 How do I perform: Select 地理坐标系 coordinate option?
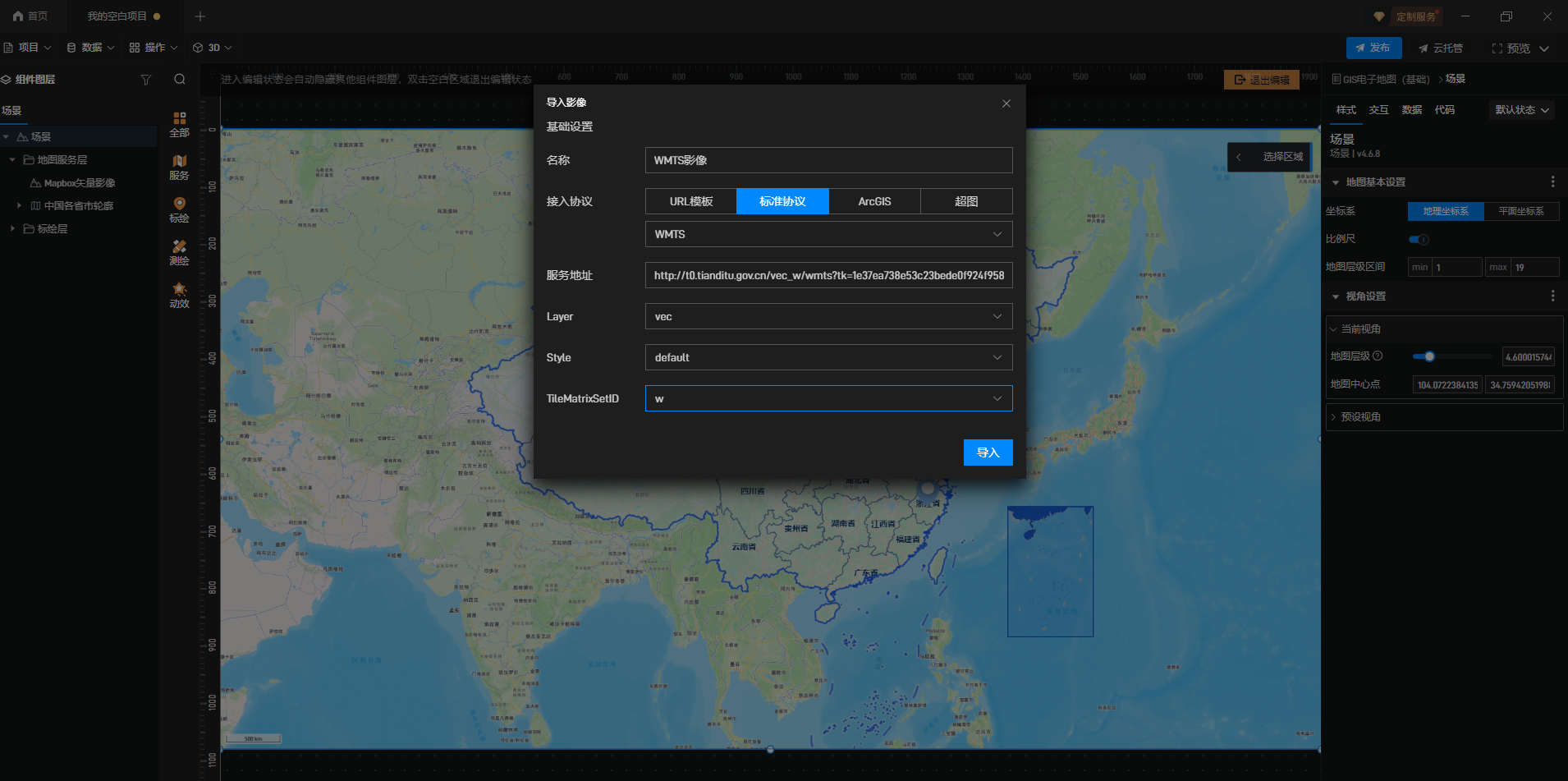click(1445, 211)
